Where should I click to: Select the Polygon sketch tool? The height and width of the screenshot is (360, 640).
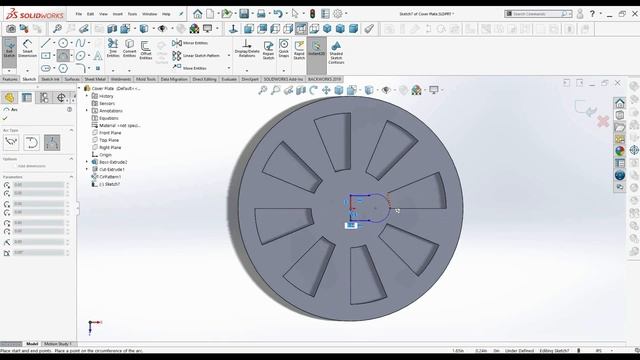[x=63, y=68]
